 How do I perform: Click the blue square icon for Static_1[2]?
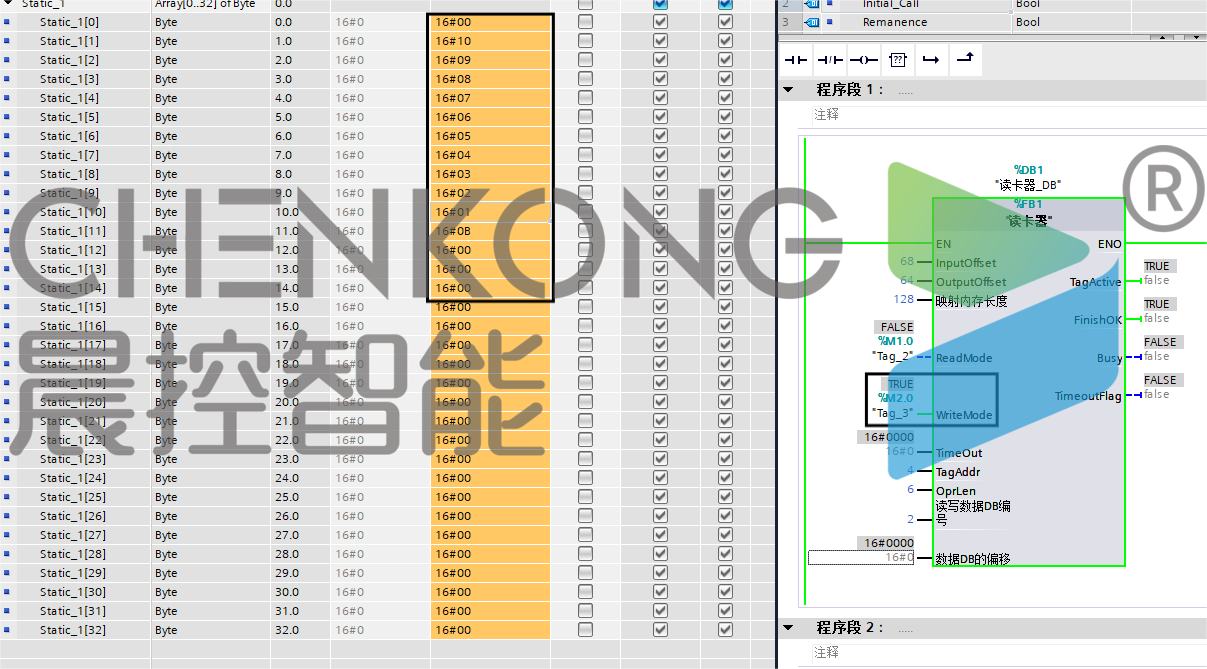pyautogui.click(x=7, y=60)
